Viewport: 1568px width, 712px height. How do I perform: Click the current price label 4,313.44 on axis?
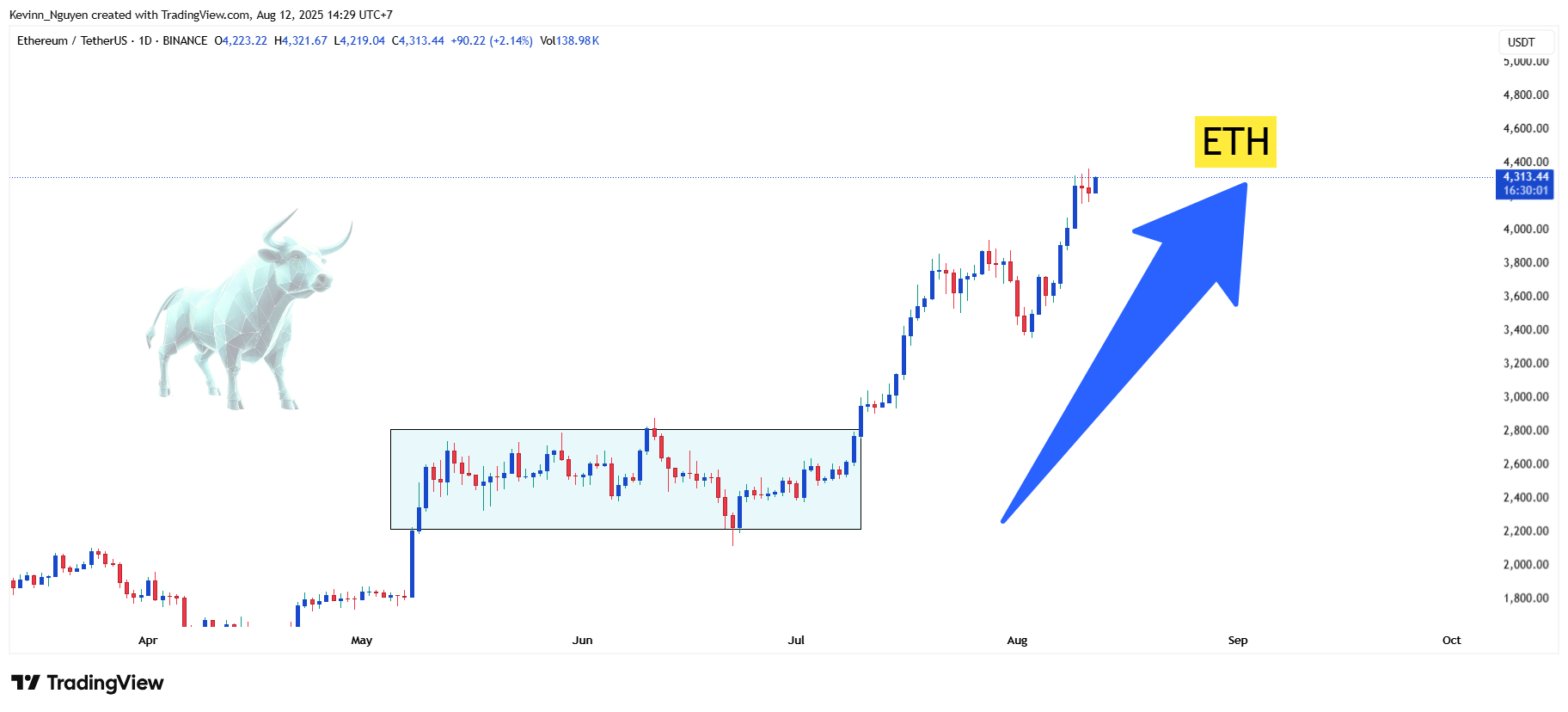pos(1526,176)
